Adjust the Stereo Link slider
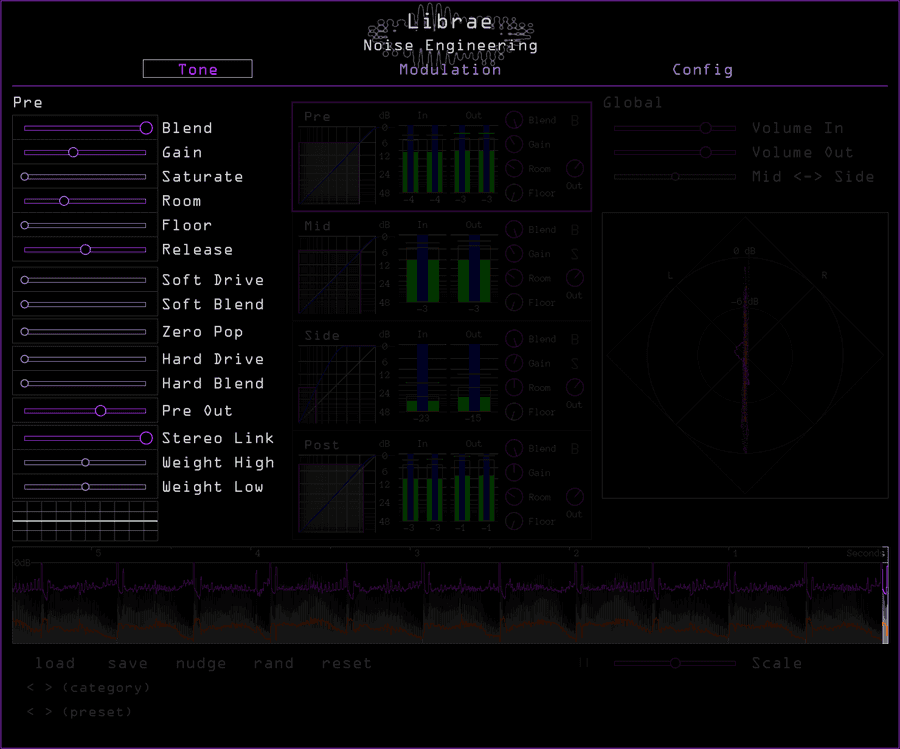Image resolution: width=900 pixels, height=749 pixels. click(85, 438)
